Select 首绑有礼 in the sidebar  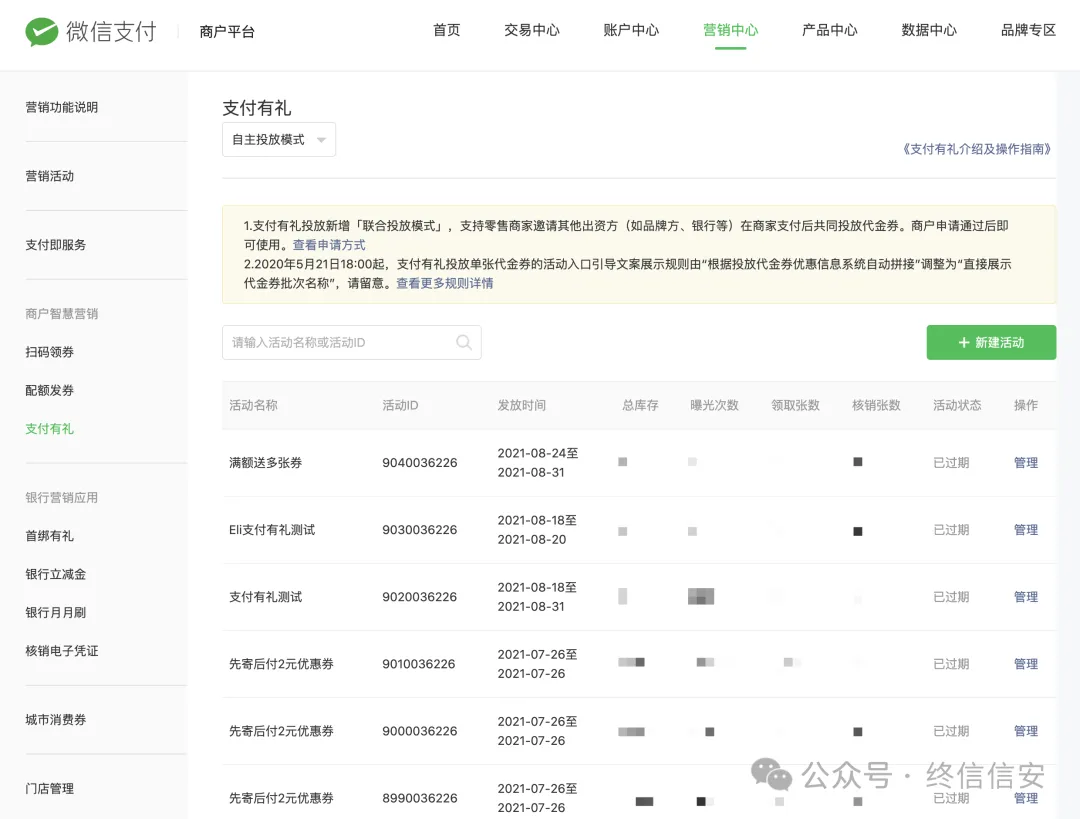(x=49, y=534)
